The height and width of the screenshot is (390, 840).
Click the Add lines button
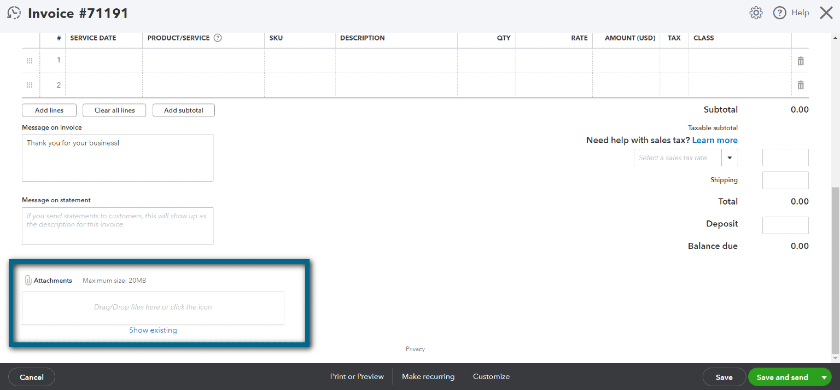tap(49, 110)
